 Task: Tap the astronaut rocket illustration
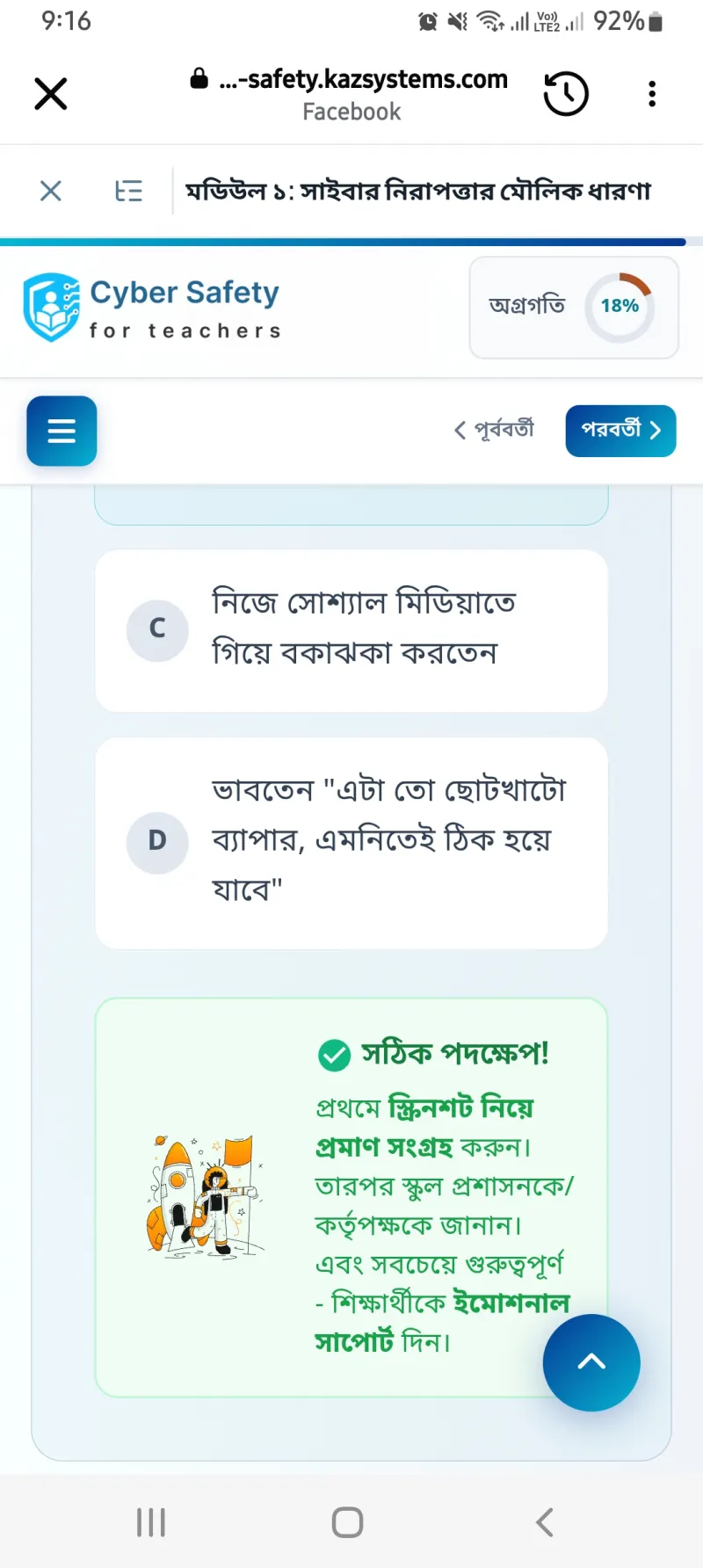coord(204,1195)
